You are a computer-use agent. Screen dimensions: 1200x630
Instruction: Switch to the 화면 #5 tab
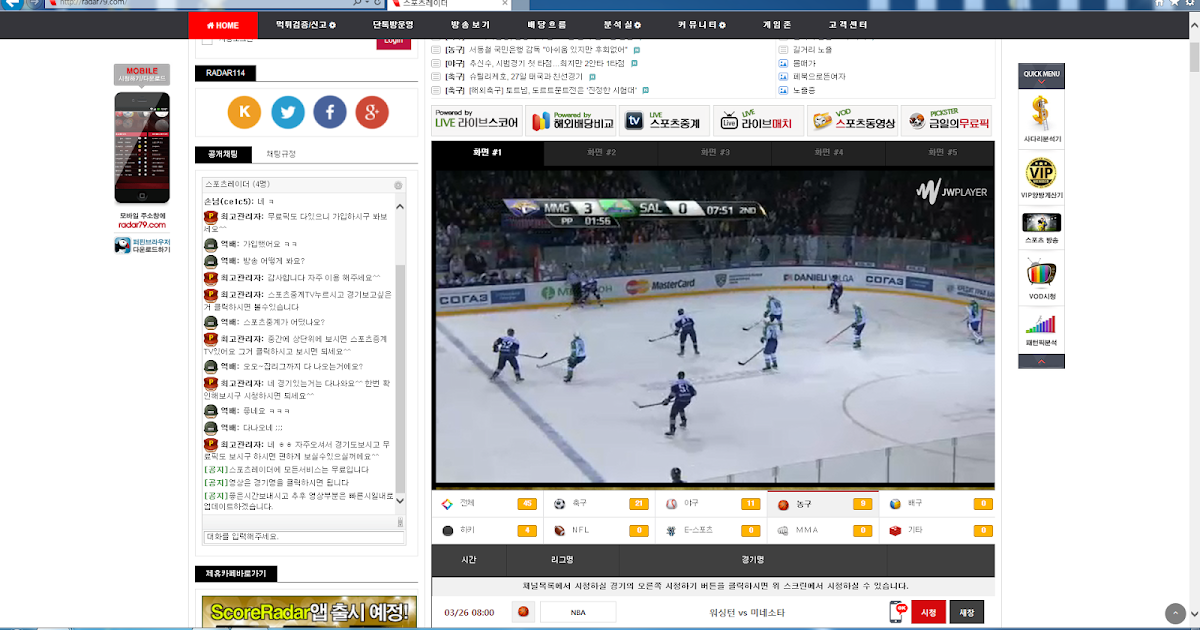tap(942, 153)
